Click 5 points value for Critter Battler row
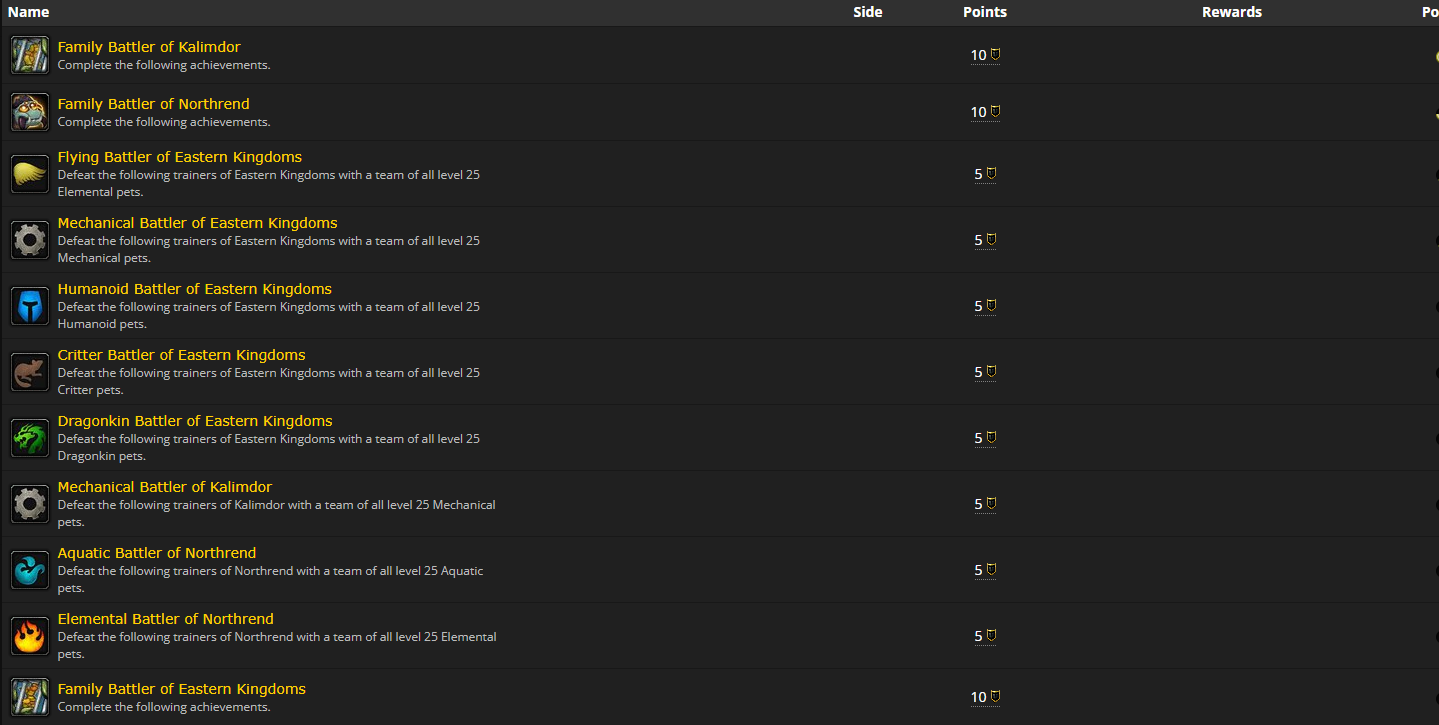This screenshot has height=725, width=1439. [985, 372]
